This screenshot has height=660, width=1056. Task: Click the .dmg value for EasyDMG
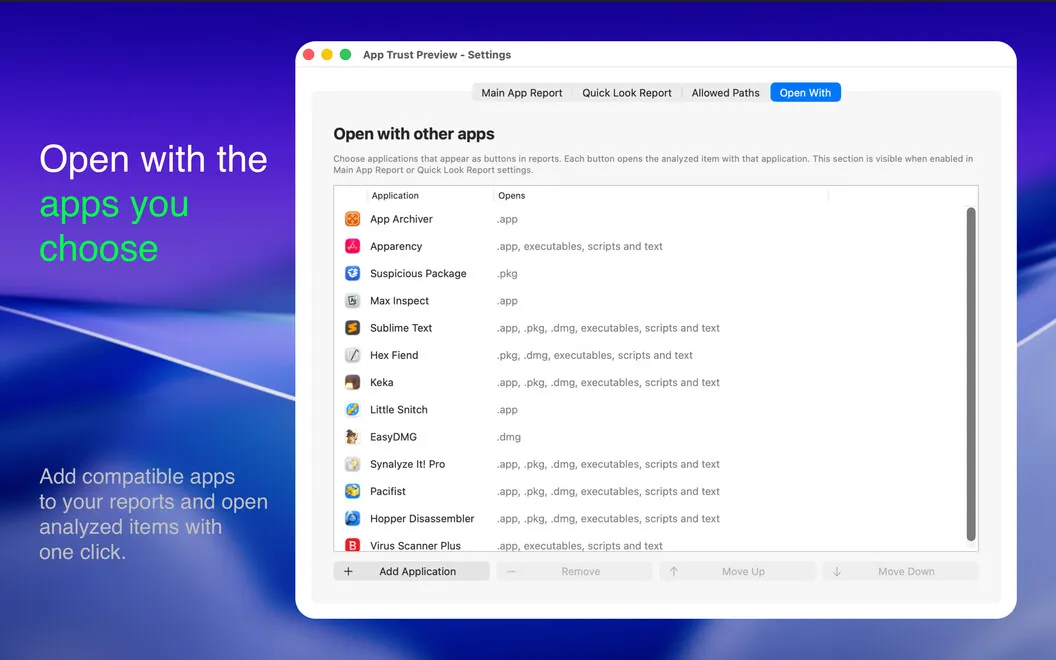tap(509, 437)
